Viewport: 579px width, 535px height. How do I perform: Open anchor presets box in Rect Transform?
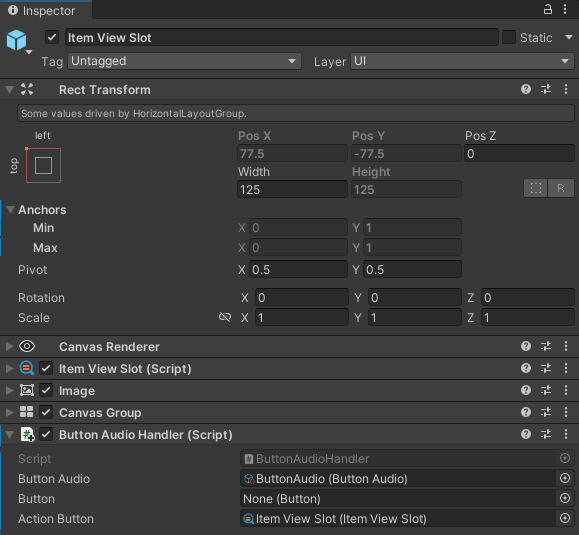(x=43, y=165)
